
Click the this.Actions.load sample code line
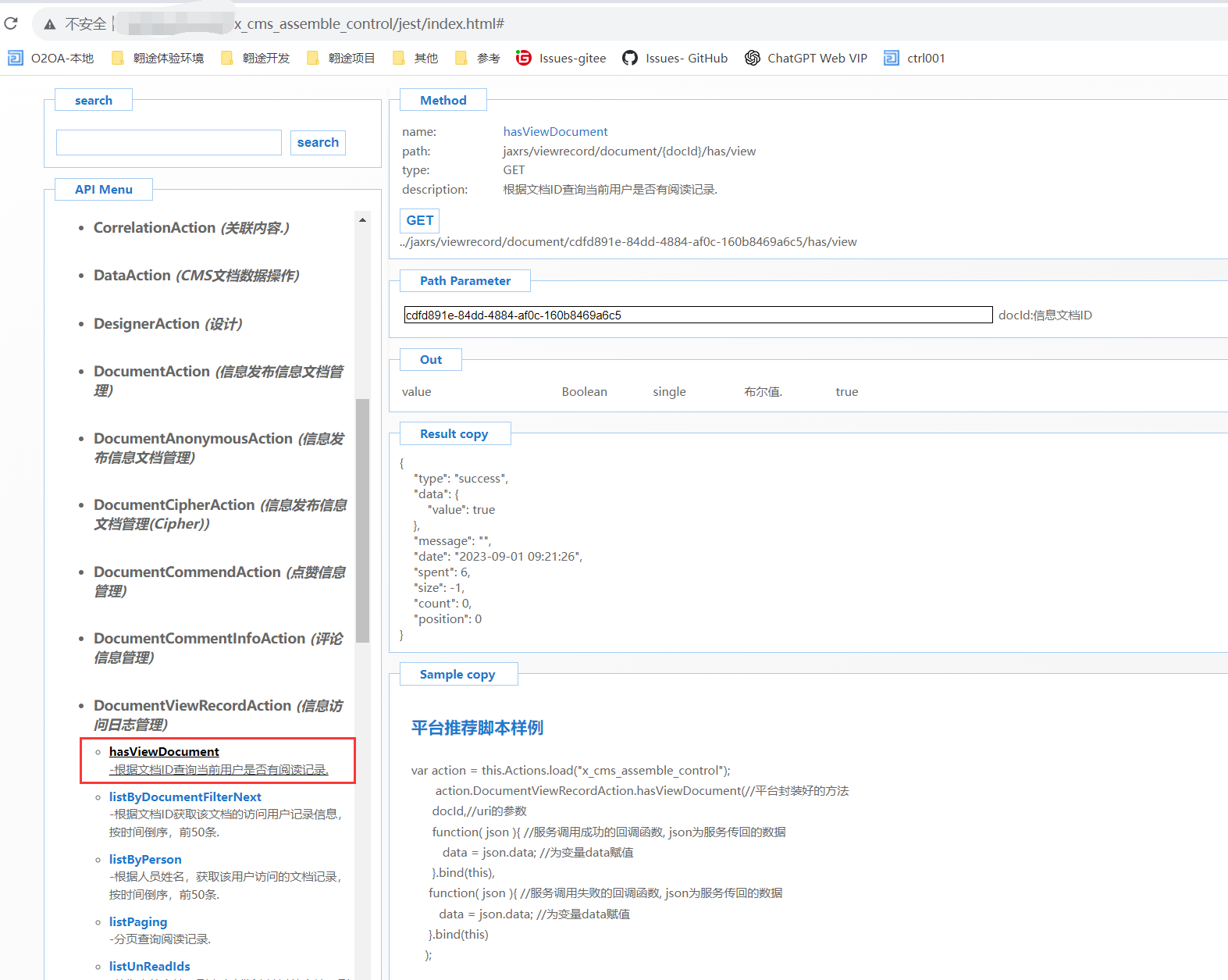(571, 771)
